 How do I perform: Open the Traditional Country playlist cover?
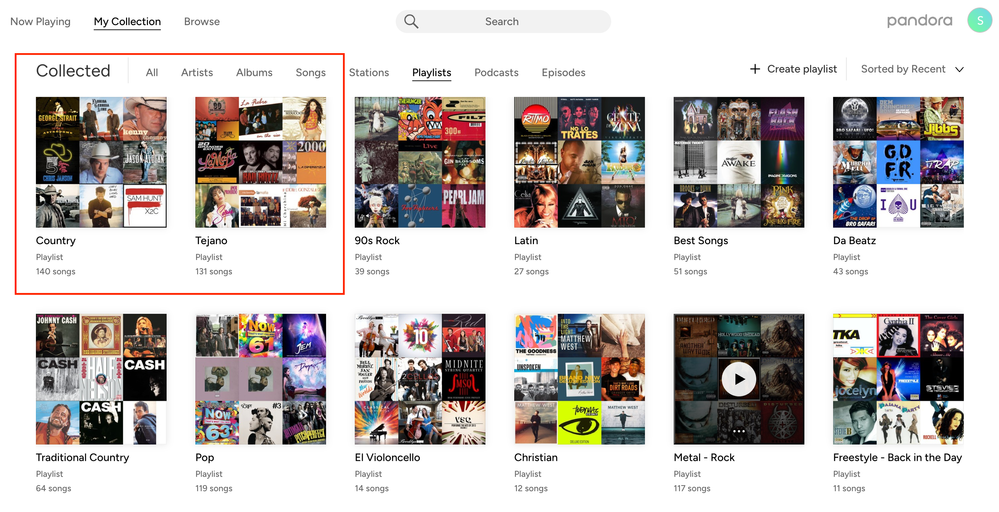click(x=101, y=379)
